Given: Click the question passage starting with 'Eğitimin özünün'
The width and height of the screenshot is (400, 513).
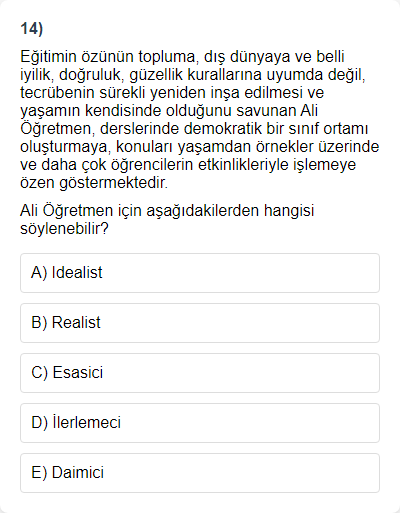Looking at the screenshot, I should pos(200,120).
